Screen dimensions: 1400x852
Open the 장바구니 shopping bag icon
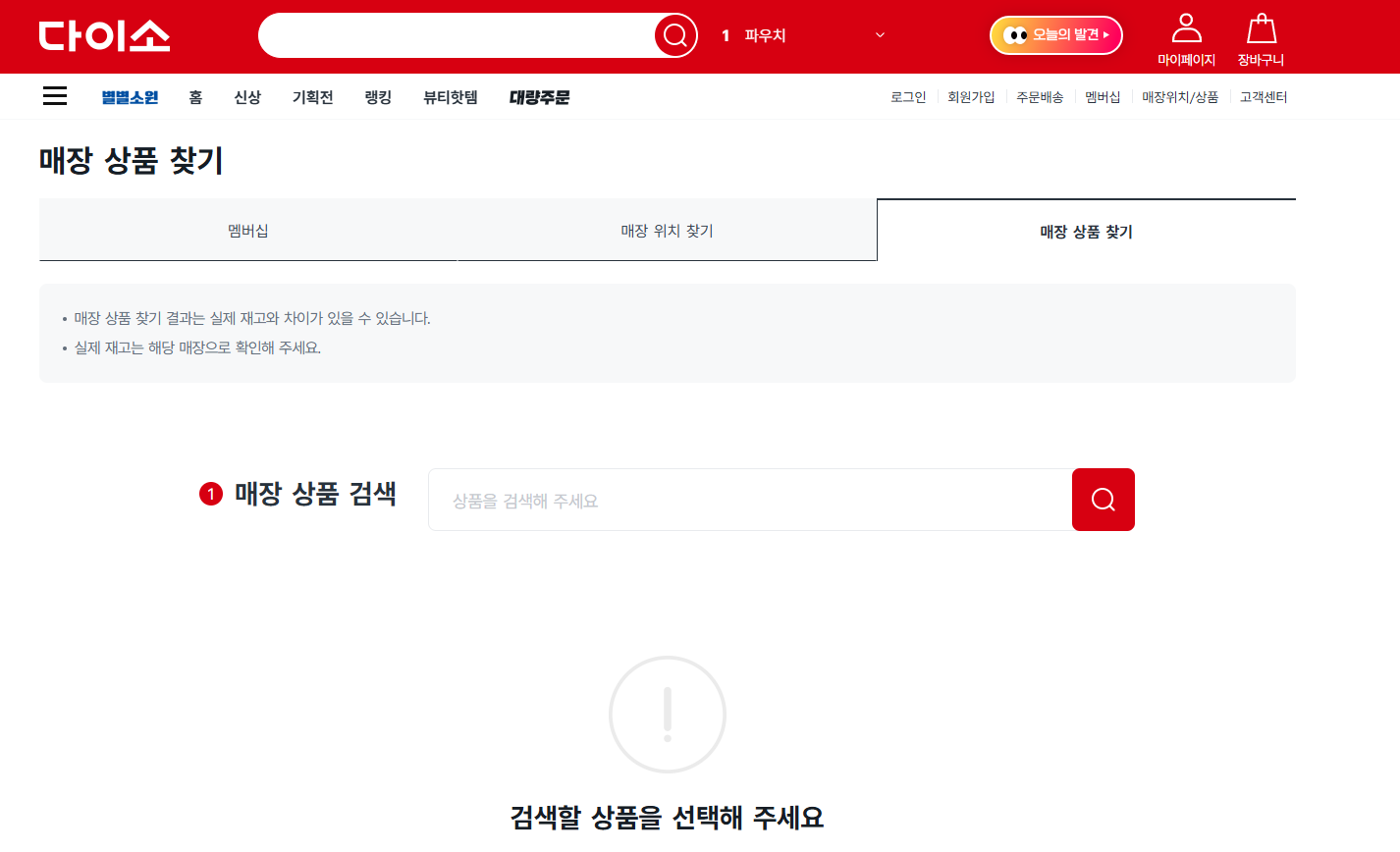point(1262,29)
